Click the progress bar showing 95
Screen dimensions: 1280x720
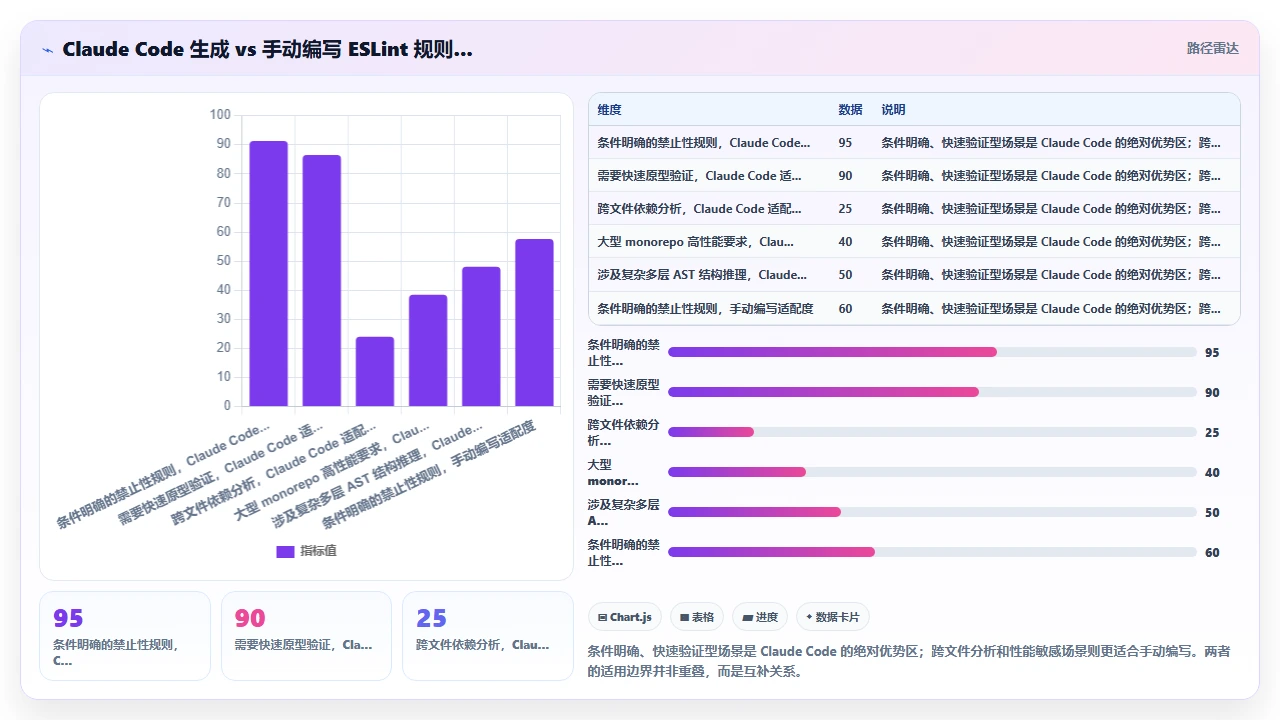click(x=932, y=352)
